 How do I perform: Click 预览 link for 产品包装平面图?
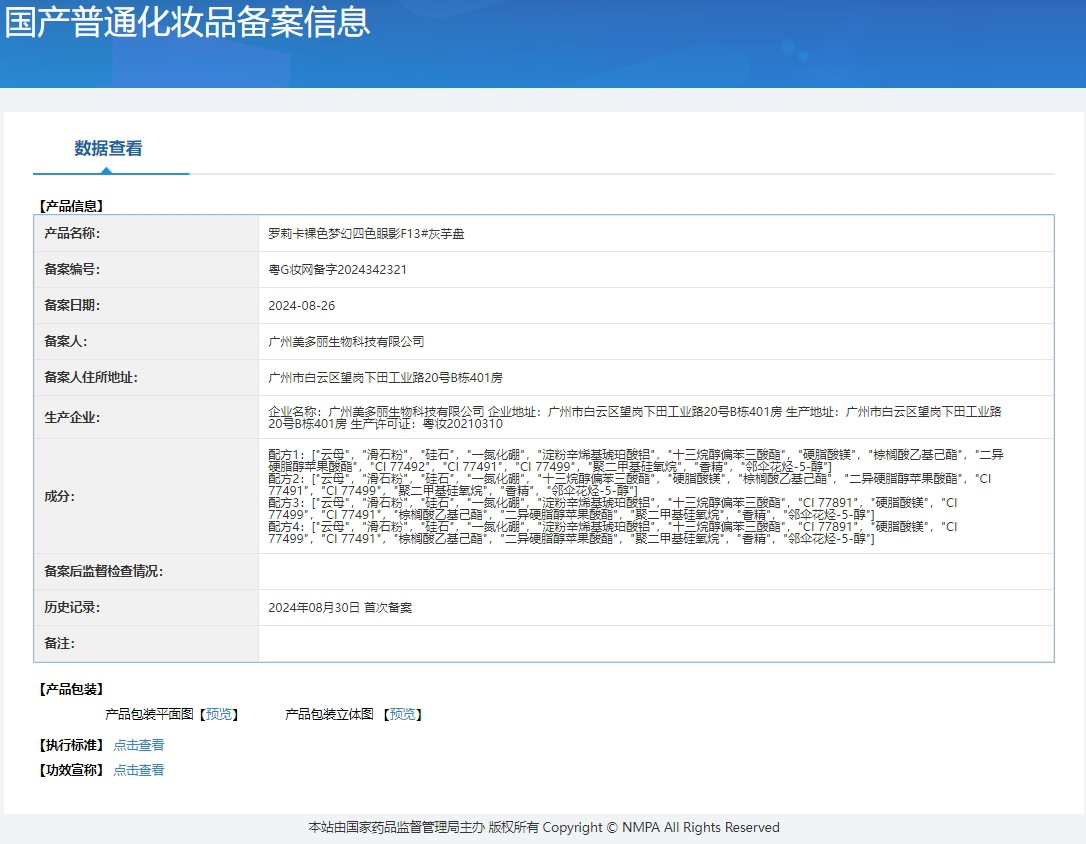point(219,714)
